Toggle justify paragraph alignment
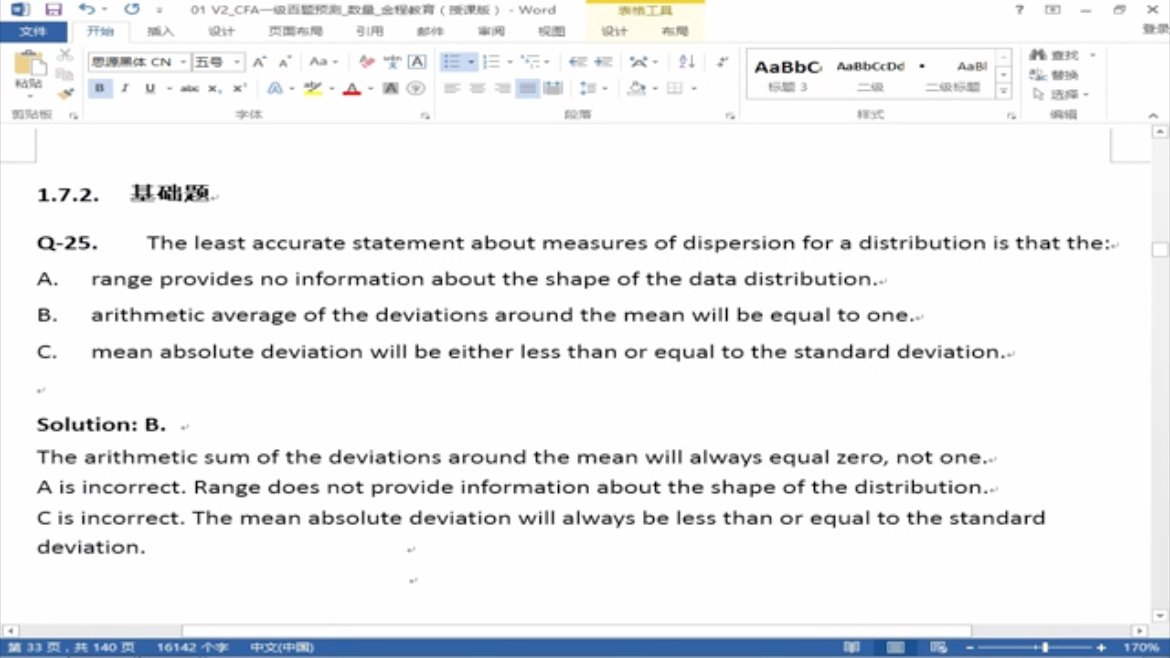The height and width of the screenshot is (658, 1170). (528, 89)
